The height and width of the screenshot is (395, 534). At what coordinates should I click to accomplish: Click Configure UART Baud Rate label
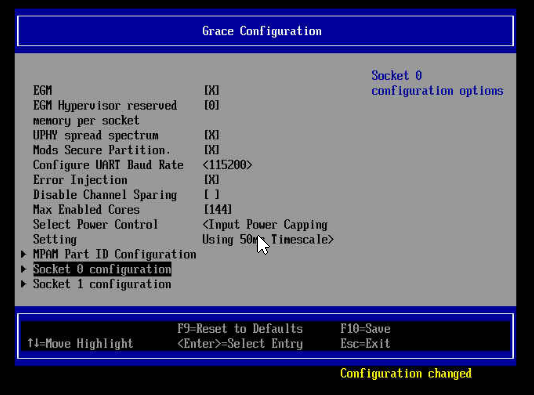pyautogui.click(x=108, y=165)
